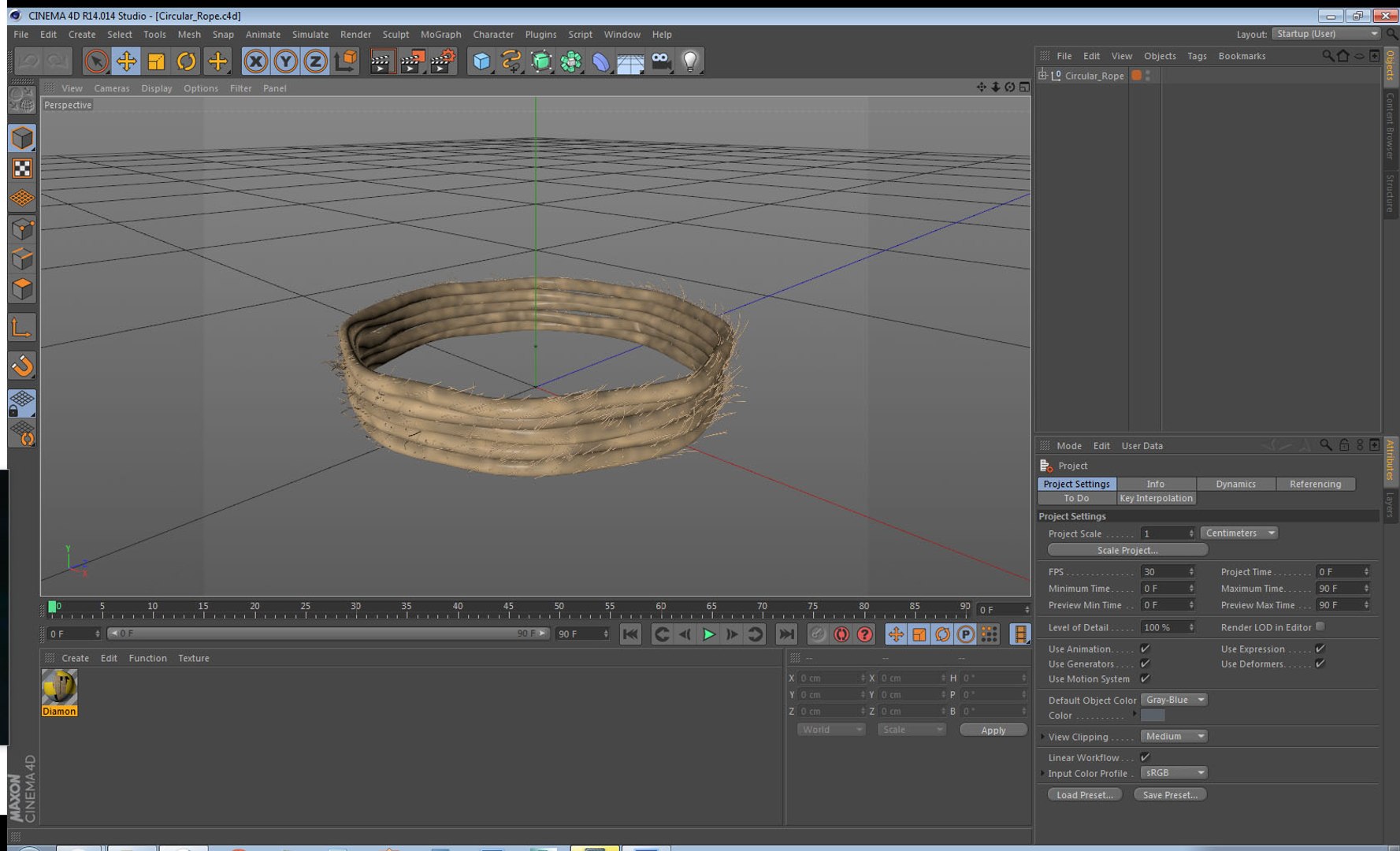Open Default Object Color Gray-Blue dropdown

point(1174,700)
